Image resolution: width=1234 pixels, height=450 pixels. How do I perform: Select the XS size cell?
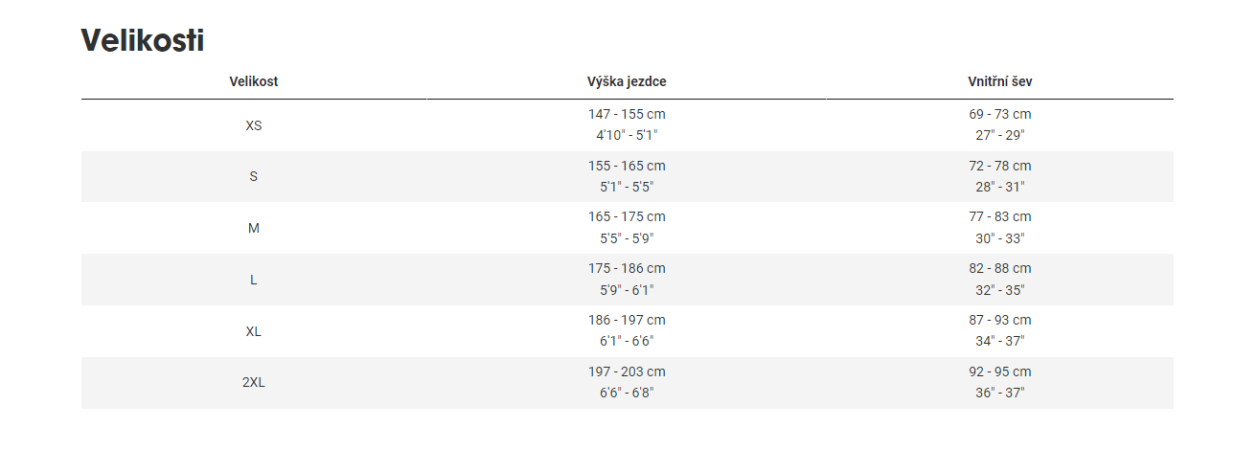pyautogui.click(x=253, y=126)
